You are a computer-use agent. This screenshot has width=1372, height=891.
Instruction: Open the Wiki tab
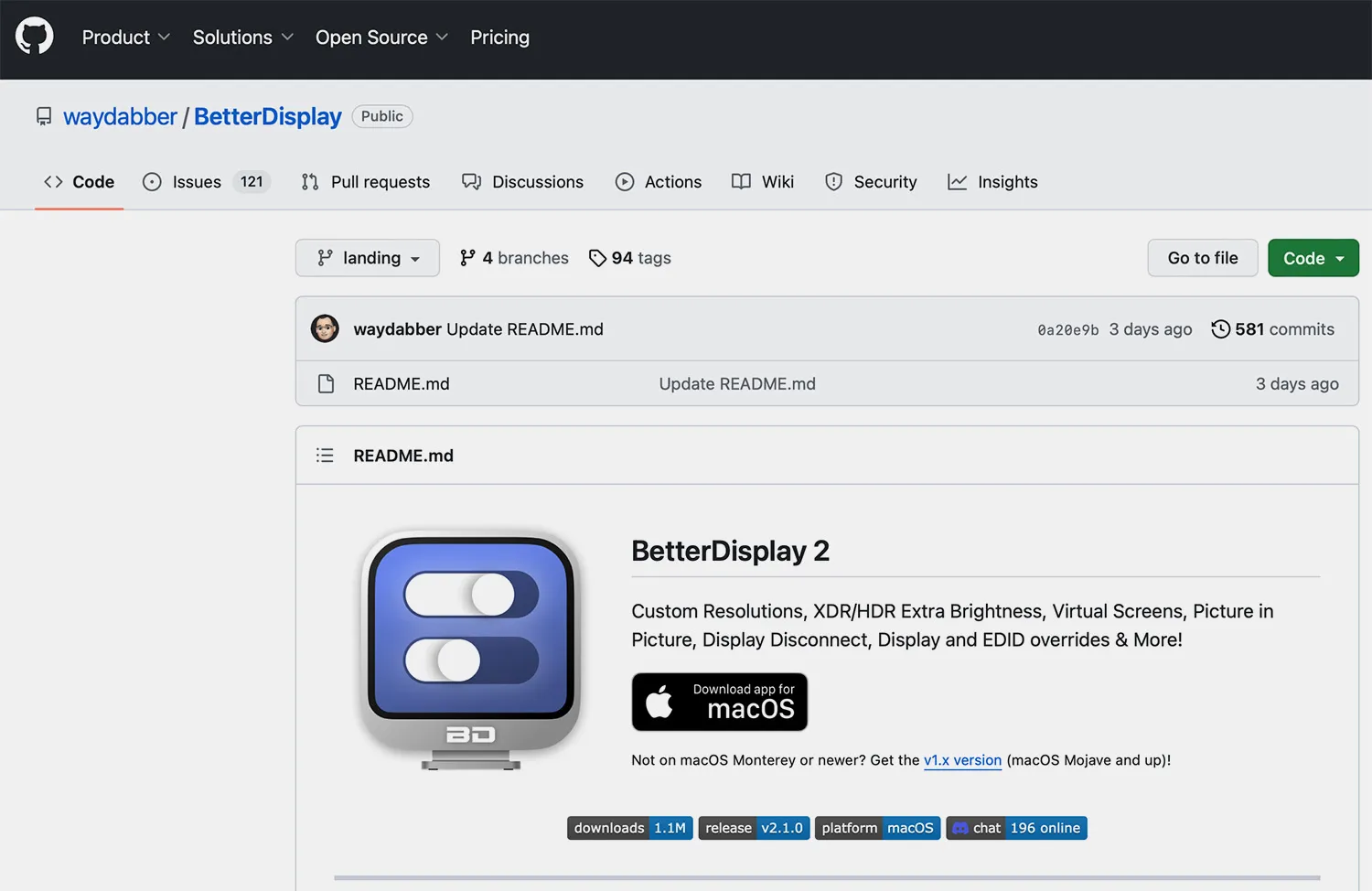(763, 182)
